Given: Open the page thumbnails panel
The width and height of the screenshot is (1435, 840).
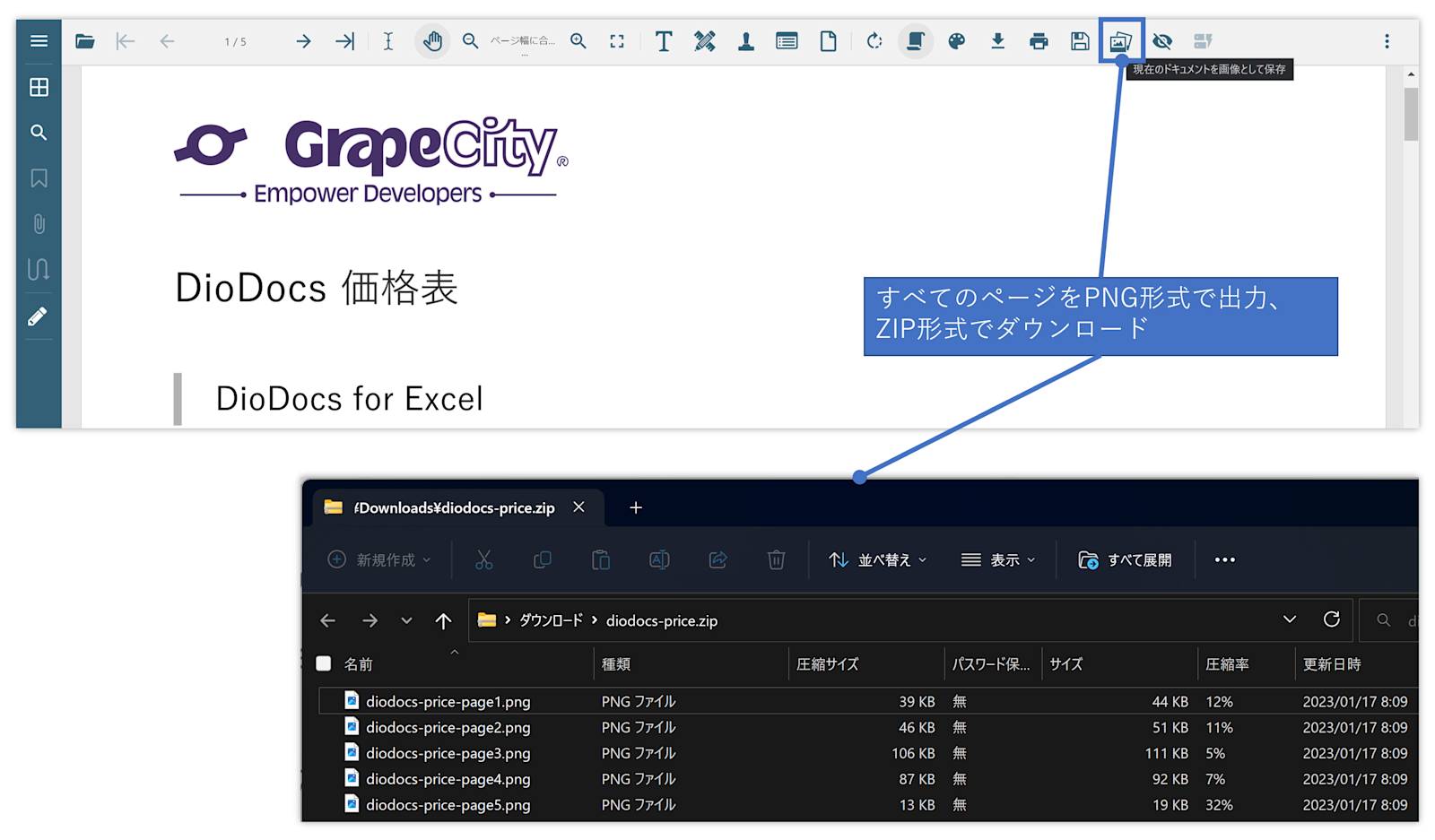Looking at the screenshot, I should (x=39, y=87).
